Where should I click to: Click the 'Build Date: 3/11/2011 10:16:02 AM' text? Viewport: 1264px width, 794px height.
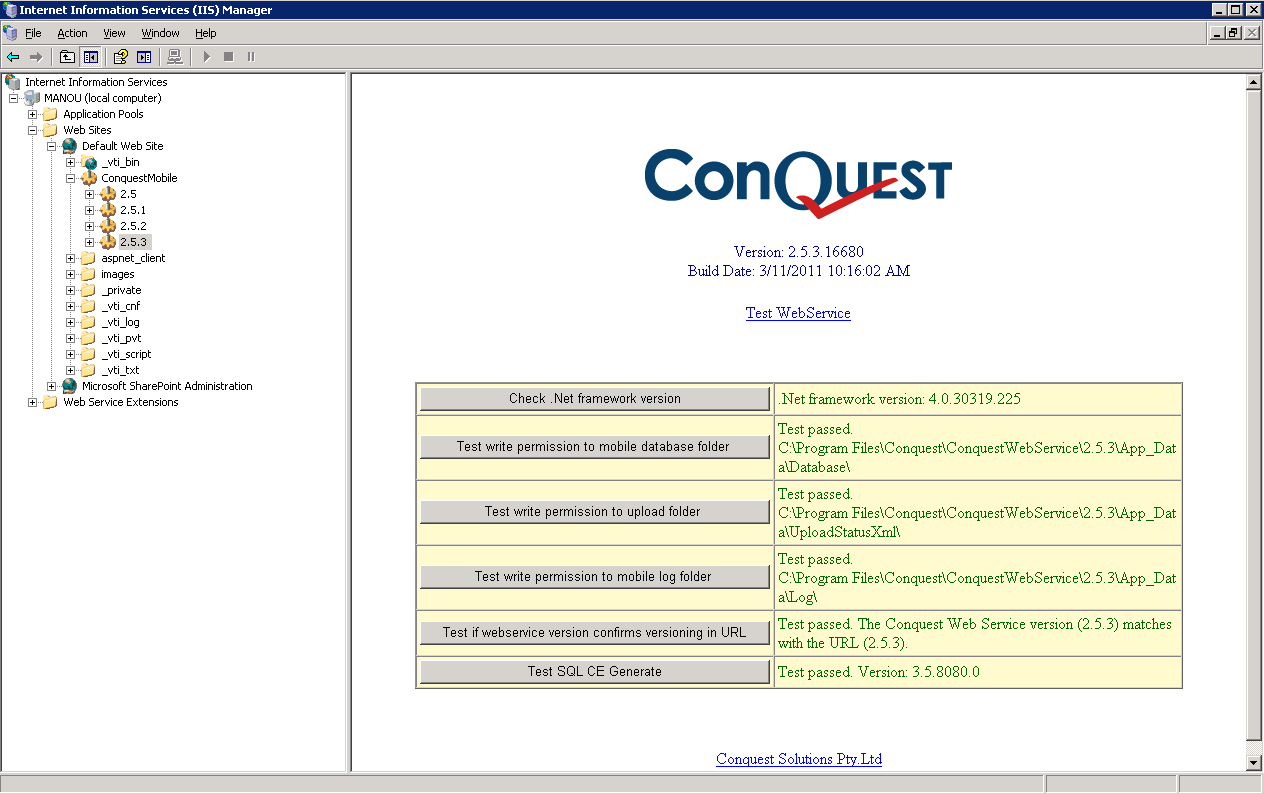tap(799, 271)
